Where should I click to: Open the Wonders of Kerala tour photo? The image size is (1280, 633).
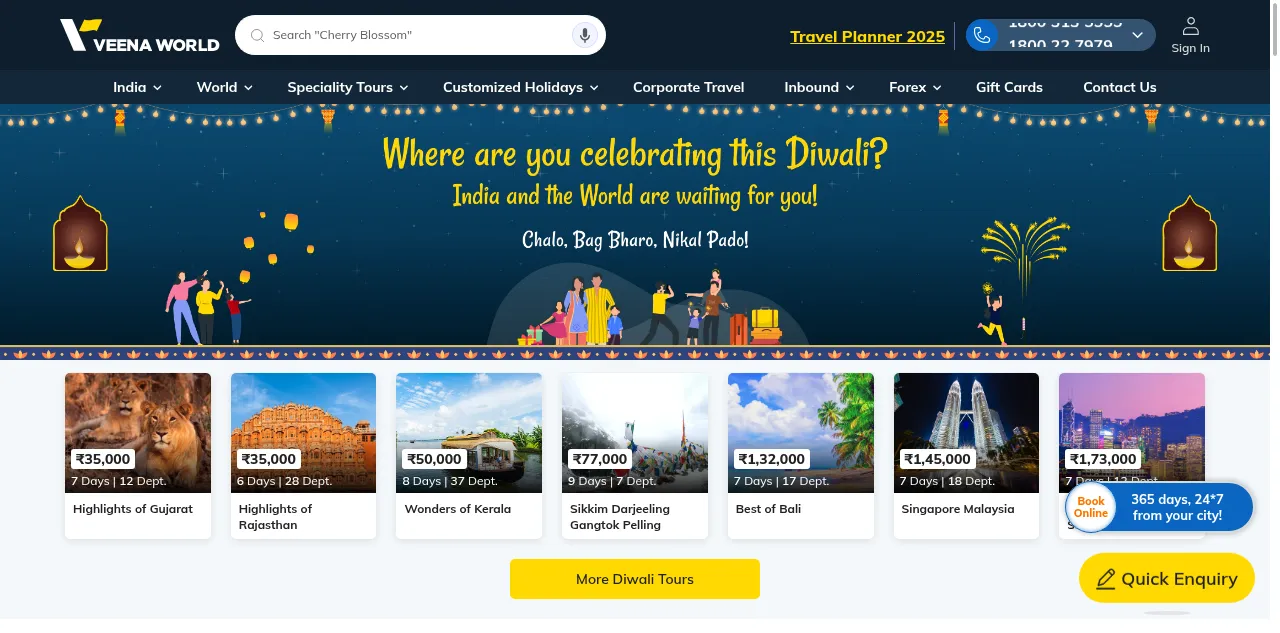click(x=469, y=433)
